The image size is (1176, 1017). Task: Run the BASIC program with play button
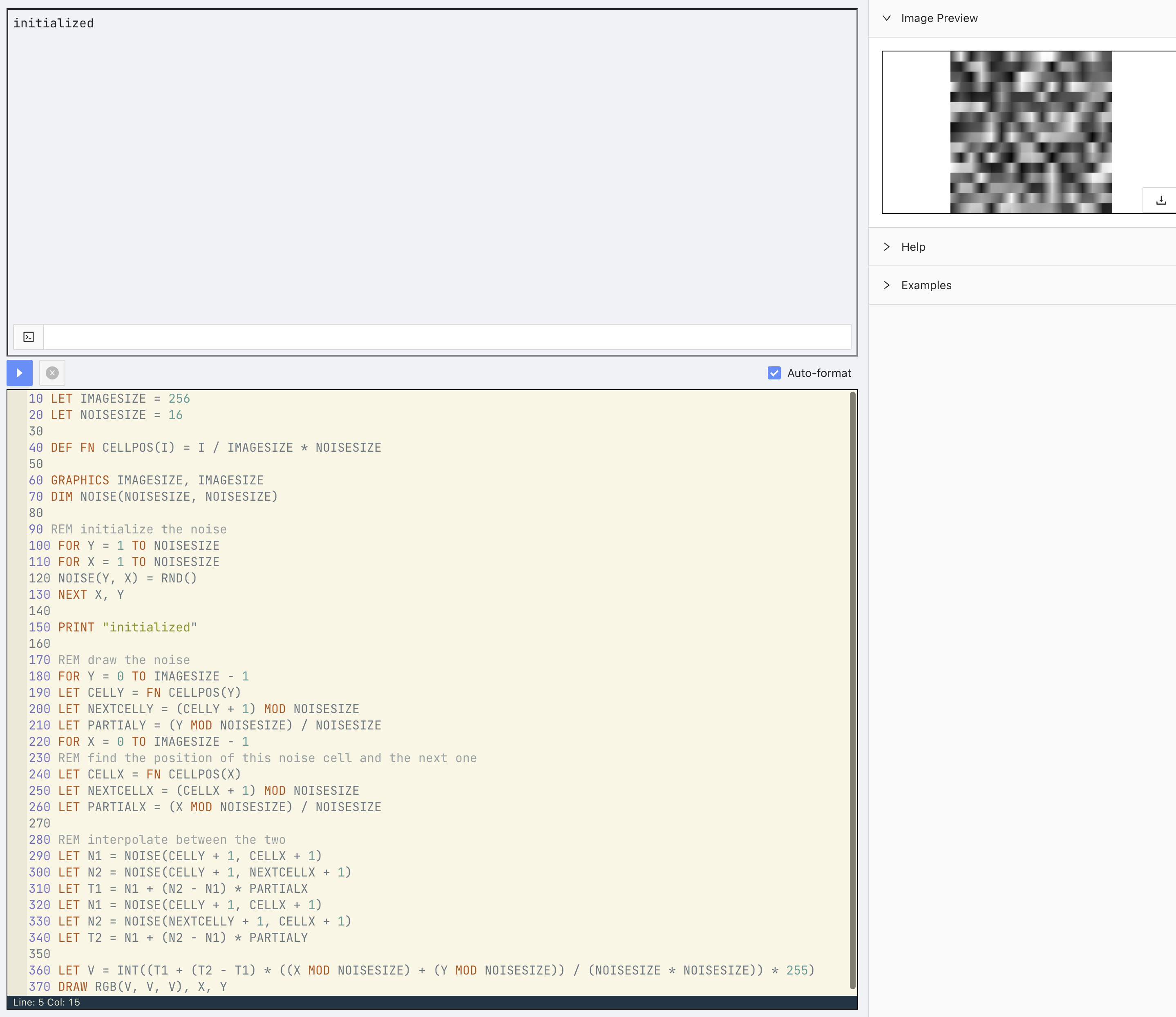19,373
